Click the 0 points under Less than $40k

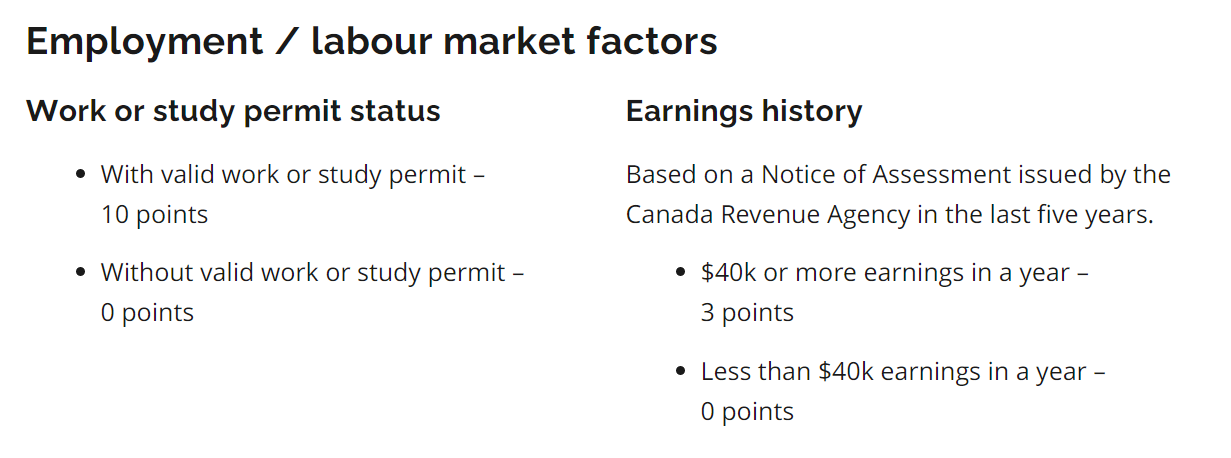747,411
